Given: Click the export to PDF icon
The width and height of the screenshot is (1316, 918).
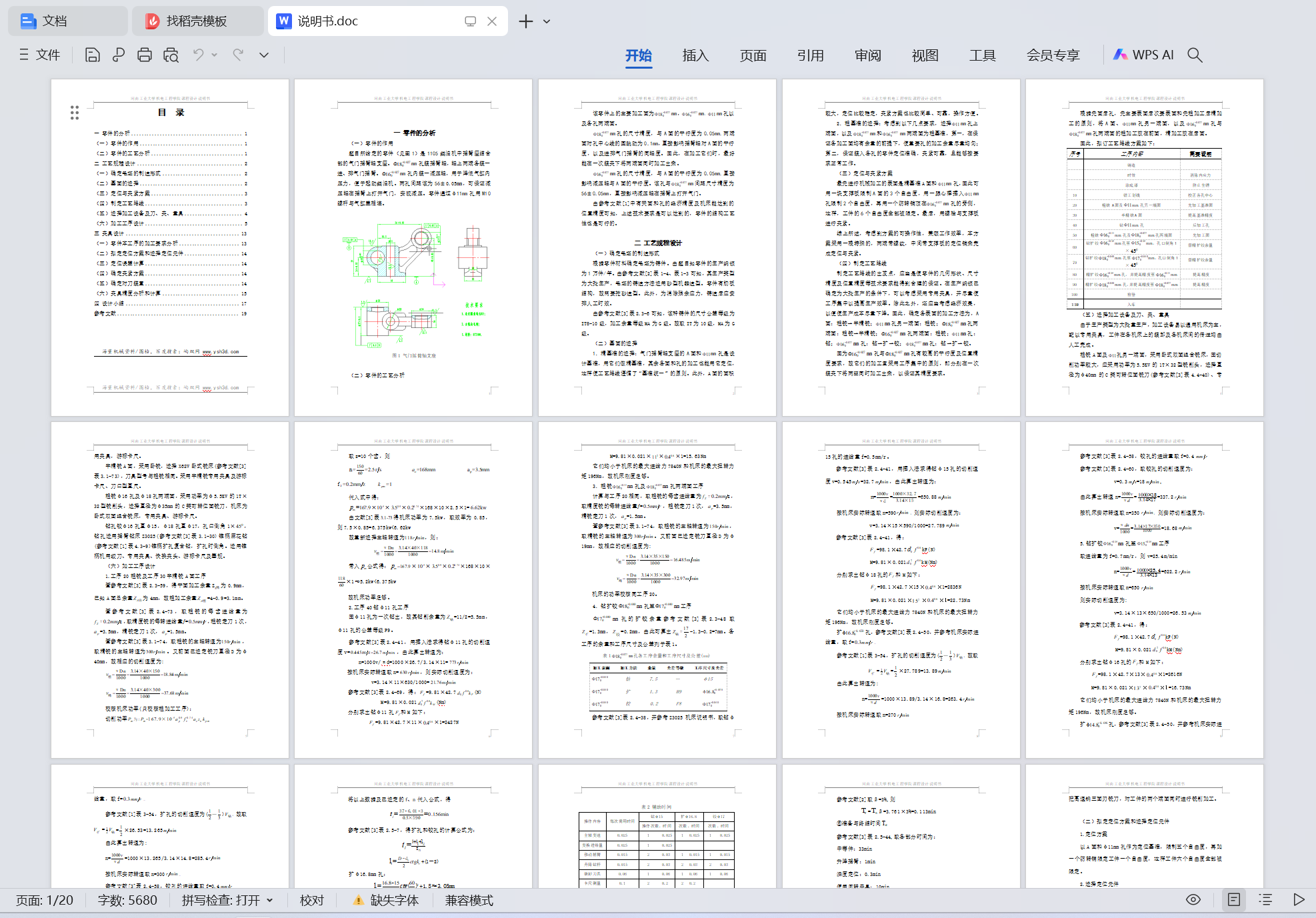Looking at the screenshot, I should [x=119, y=55].
